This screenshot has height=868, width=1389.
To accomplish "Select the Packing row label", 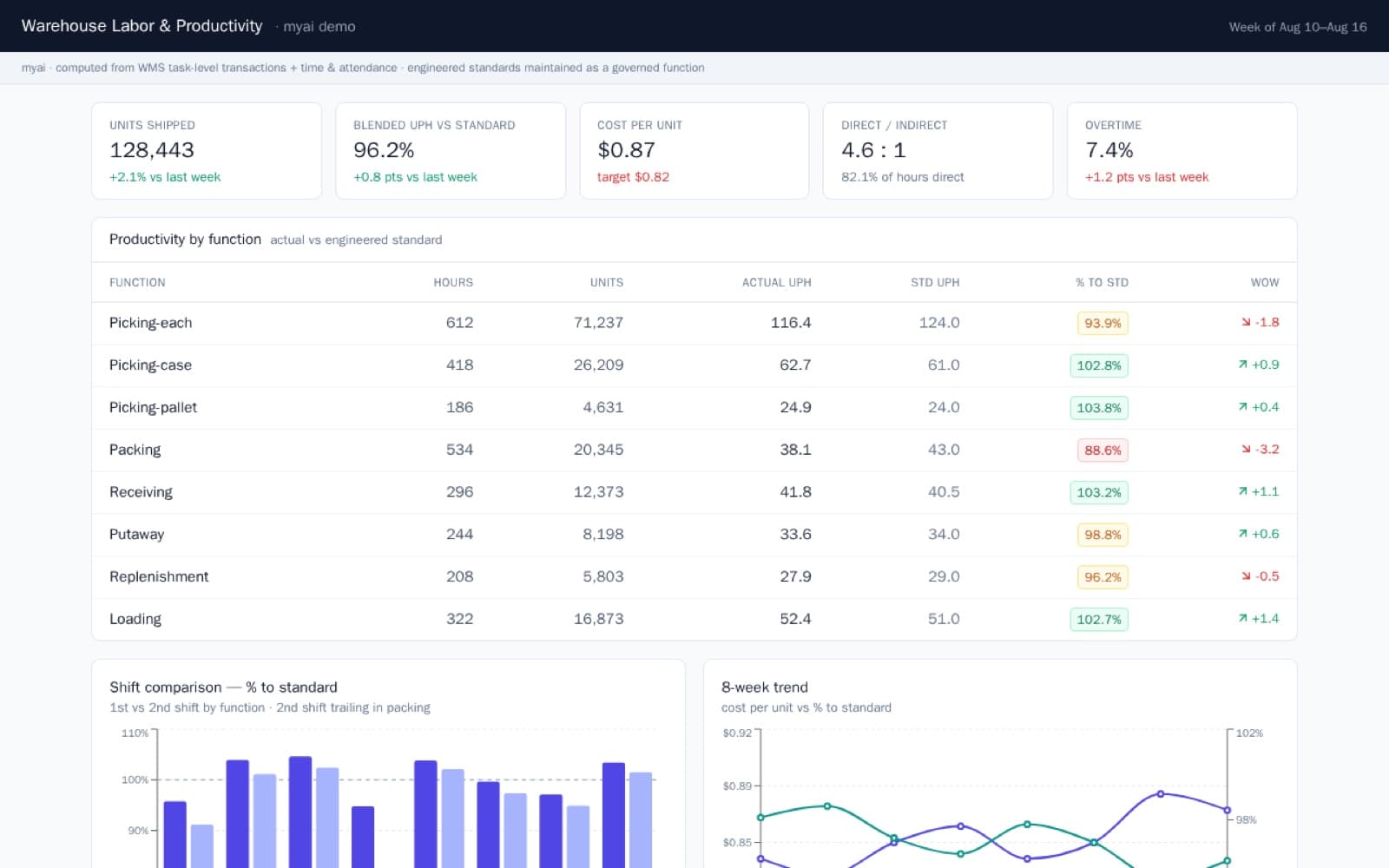I will [x=135, y=450].
